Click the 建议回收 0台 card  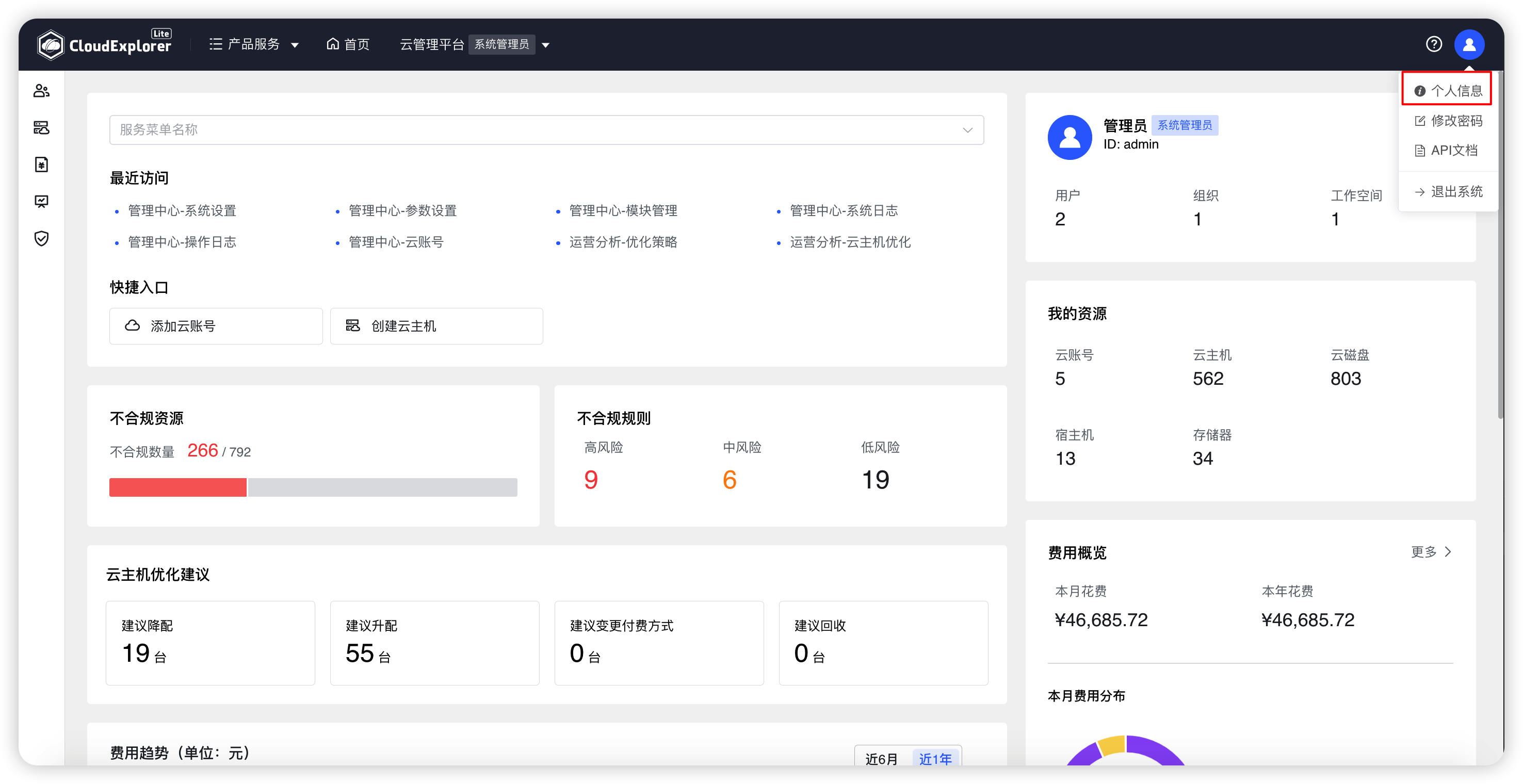883,643
